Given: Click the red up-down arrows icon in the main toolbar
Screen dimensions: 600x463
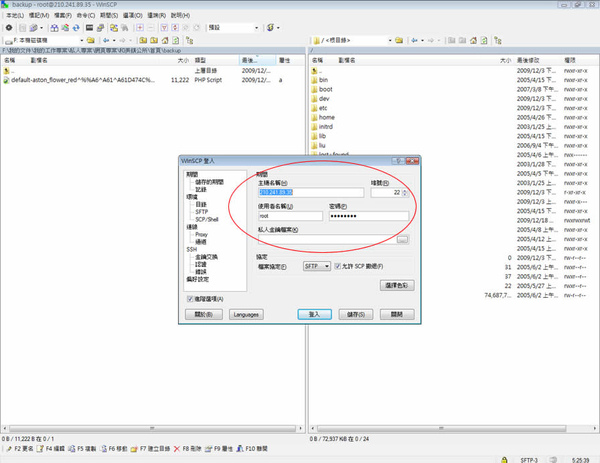Looking at the screenshot, I should pos(175,28).
